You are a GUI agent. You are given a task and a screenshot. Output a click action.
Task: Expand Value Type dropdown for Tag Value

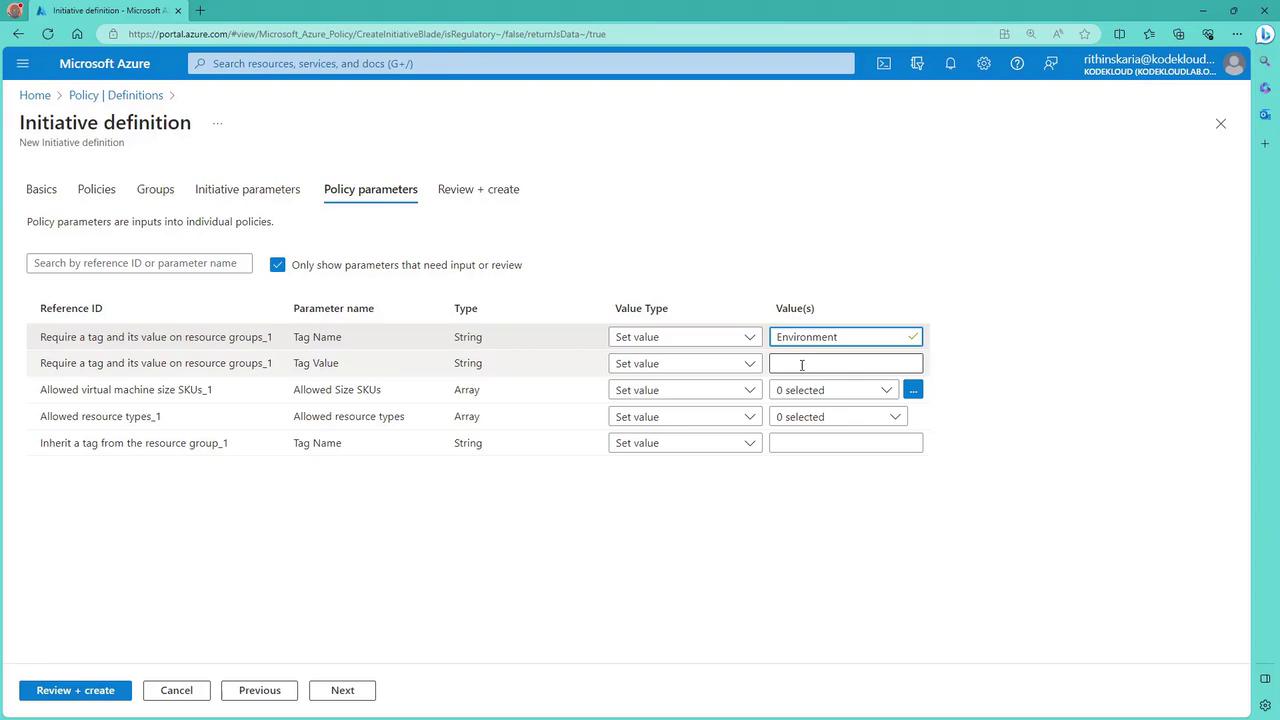click(685, 364)
